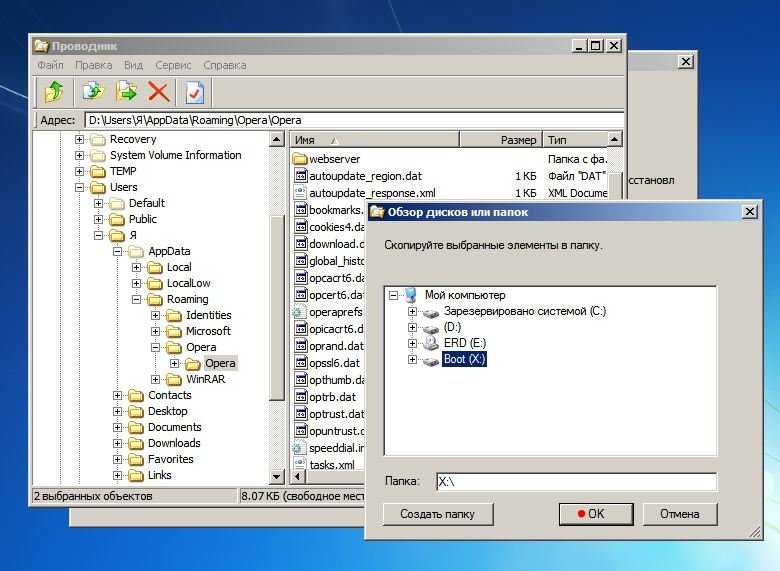Click the Downloads folder icon in tree
Viewport: 780px width, 571px height.
click(136, 444)
